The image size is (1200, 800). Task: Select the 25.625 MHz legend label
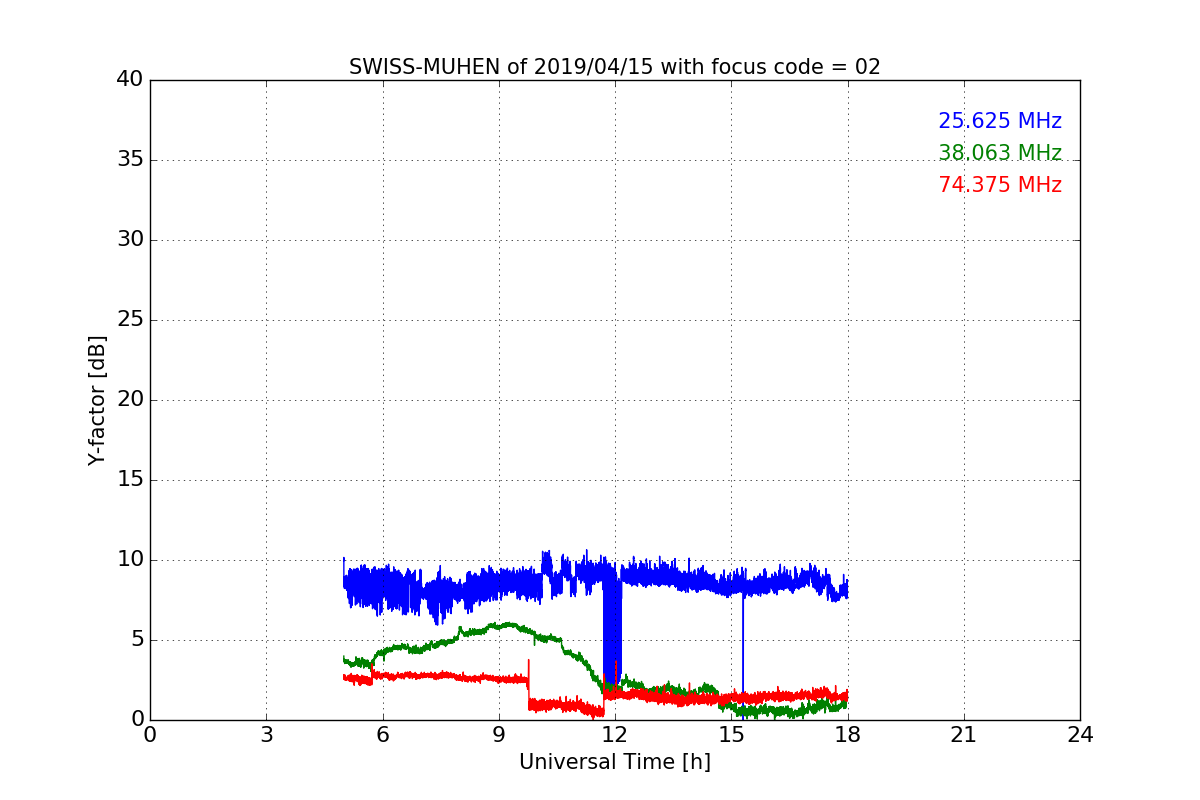1000,121
